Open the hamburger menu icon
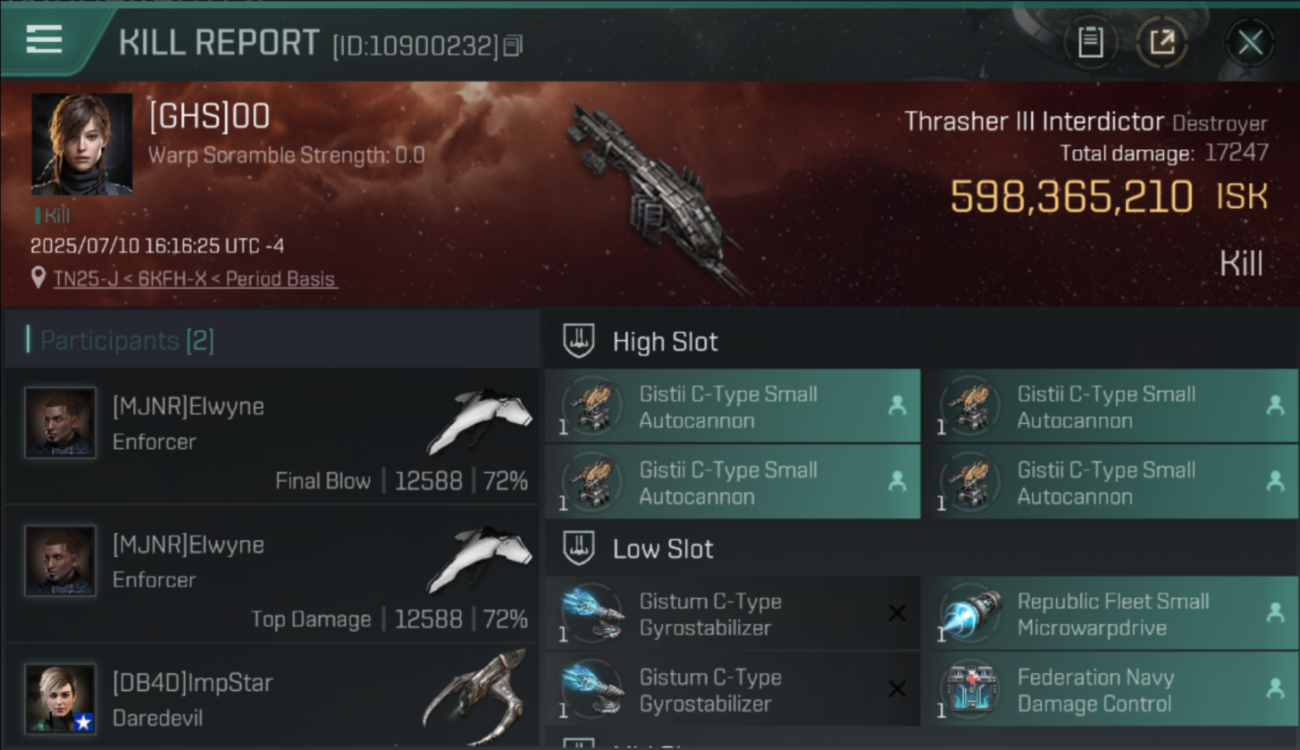The image size is (1300, 750). point(44,40)
